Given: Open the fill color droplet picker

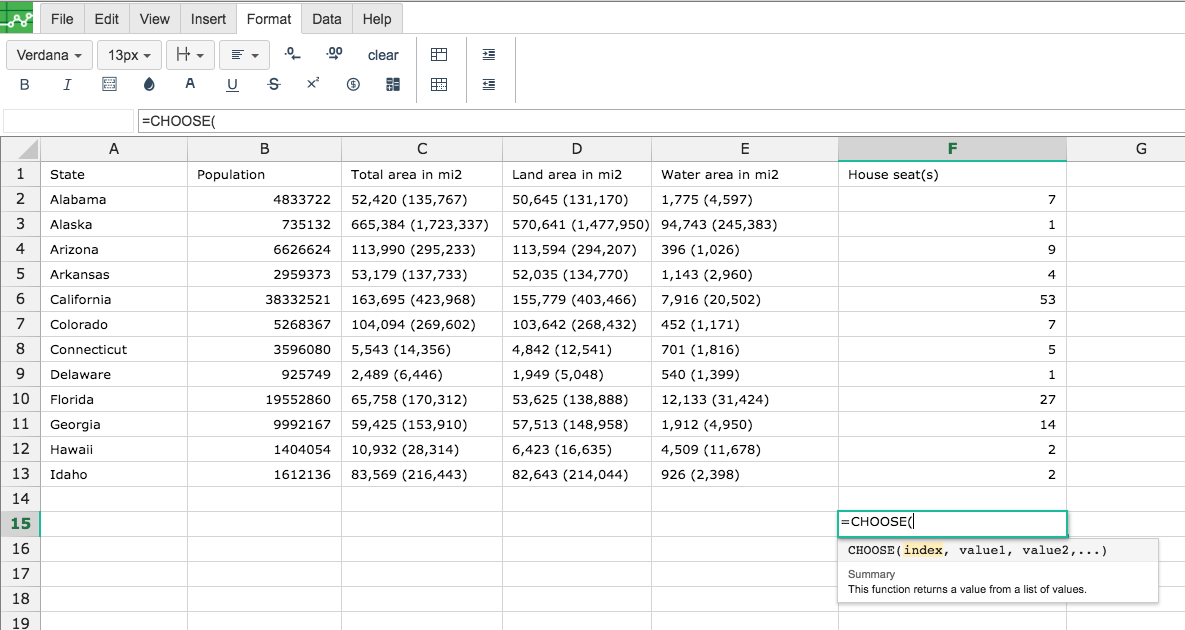Looking at the screenshot, I should tap(149, 85).
